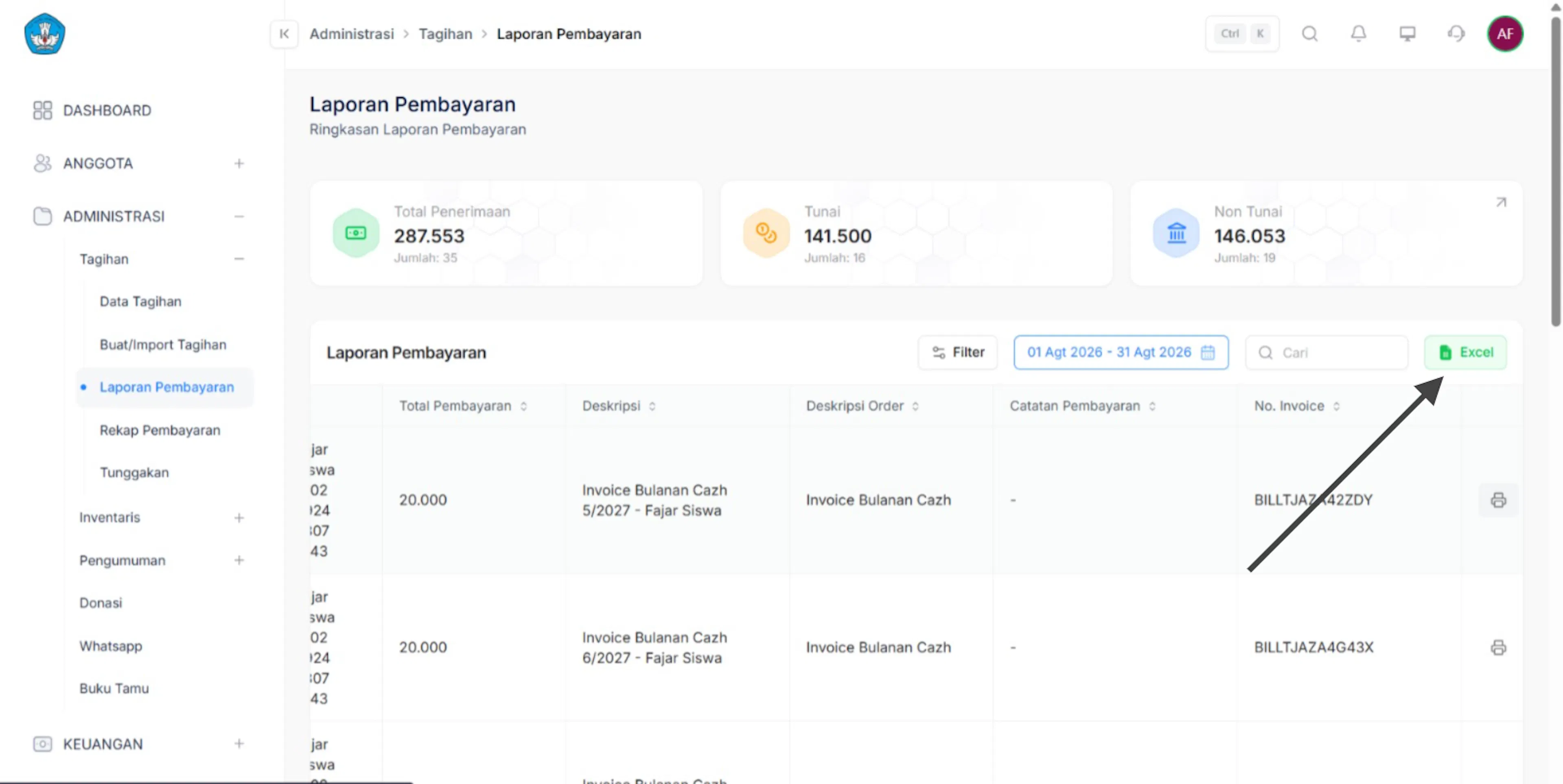Sort by Deskripsi column
This screenshot has height=784, width=1563.
[652, 406]
